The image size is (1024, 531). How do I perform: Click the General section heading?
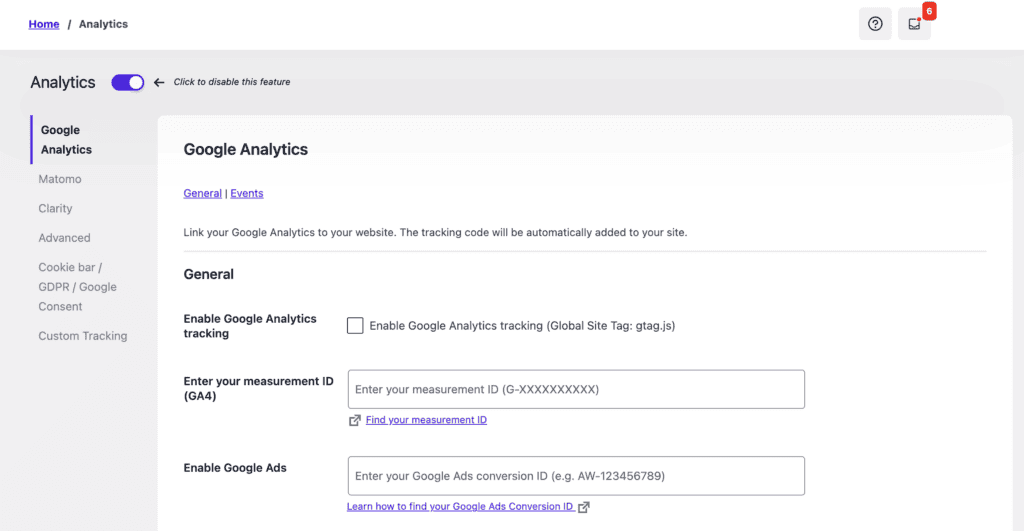[208, 274]
